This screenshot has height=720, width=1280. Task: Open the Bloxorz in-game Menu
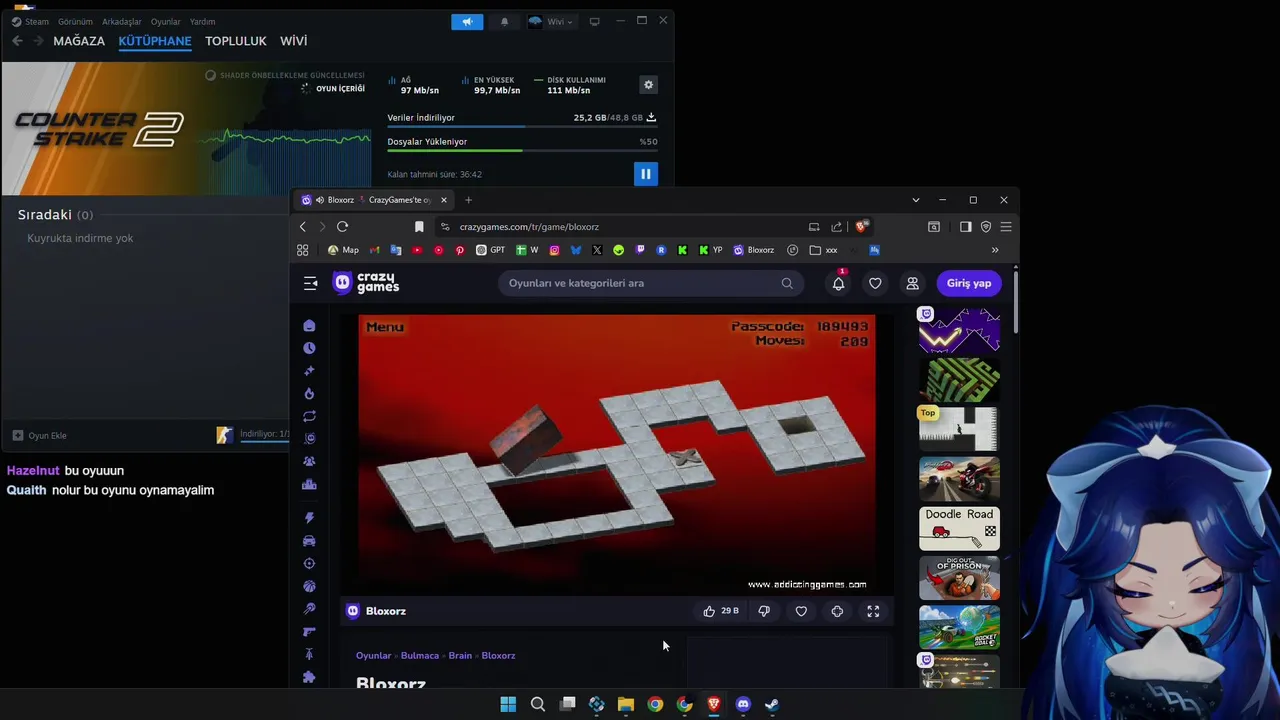point(385,327)
